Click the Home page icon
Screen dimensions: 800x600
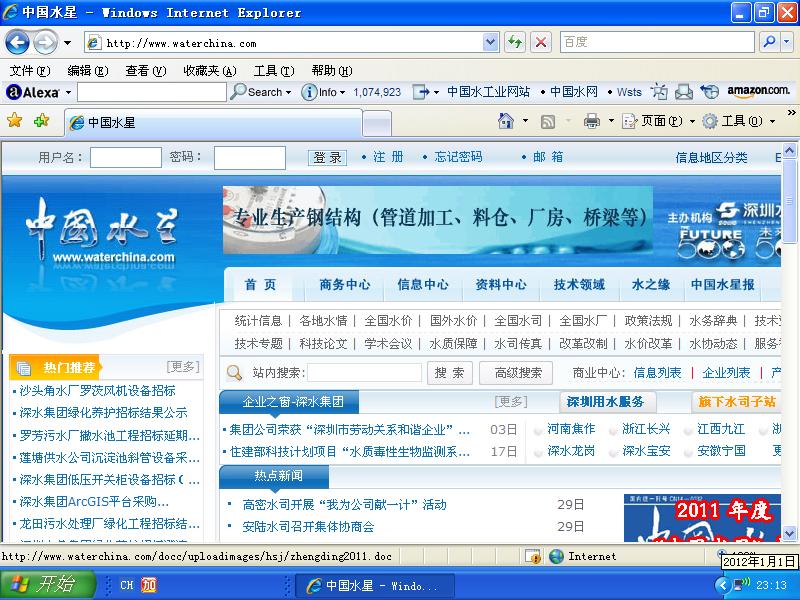pos(506,121)
